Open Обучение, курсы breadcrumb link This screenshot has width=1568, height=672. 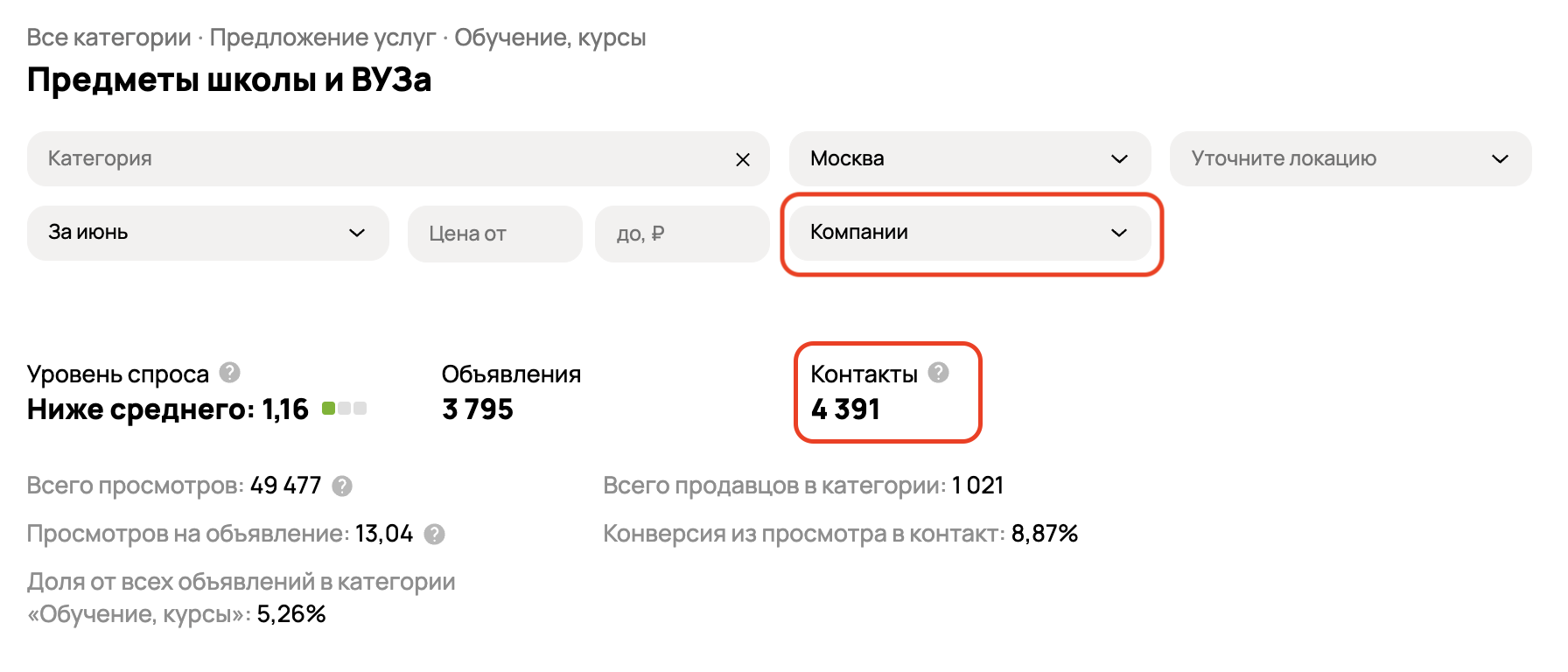pos(550,38)
